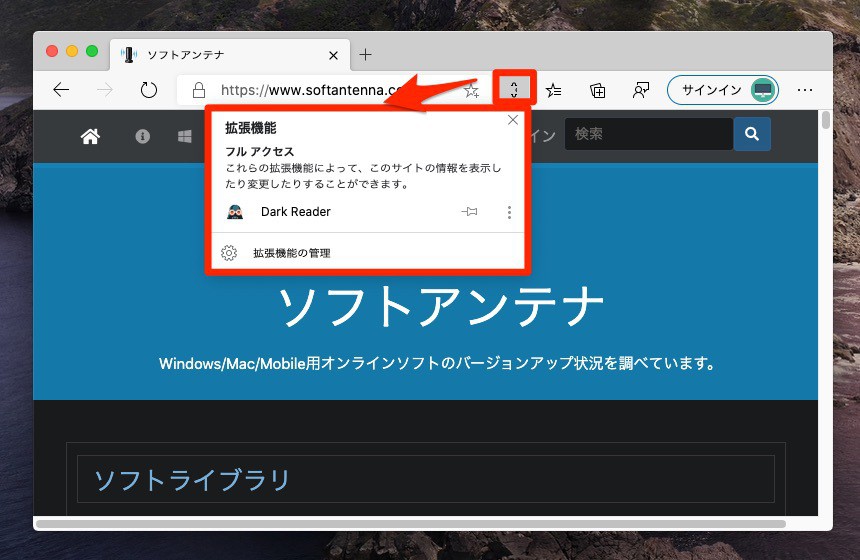Click the address bar URL field
The height and width of the screenshot is (560, 860).
(332, 89)
